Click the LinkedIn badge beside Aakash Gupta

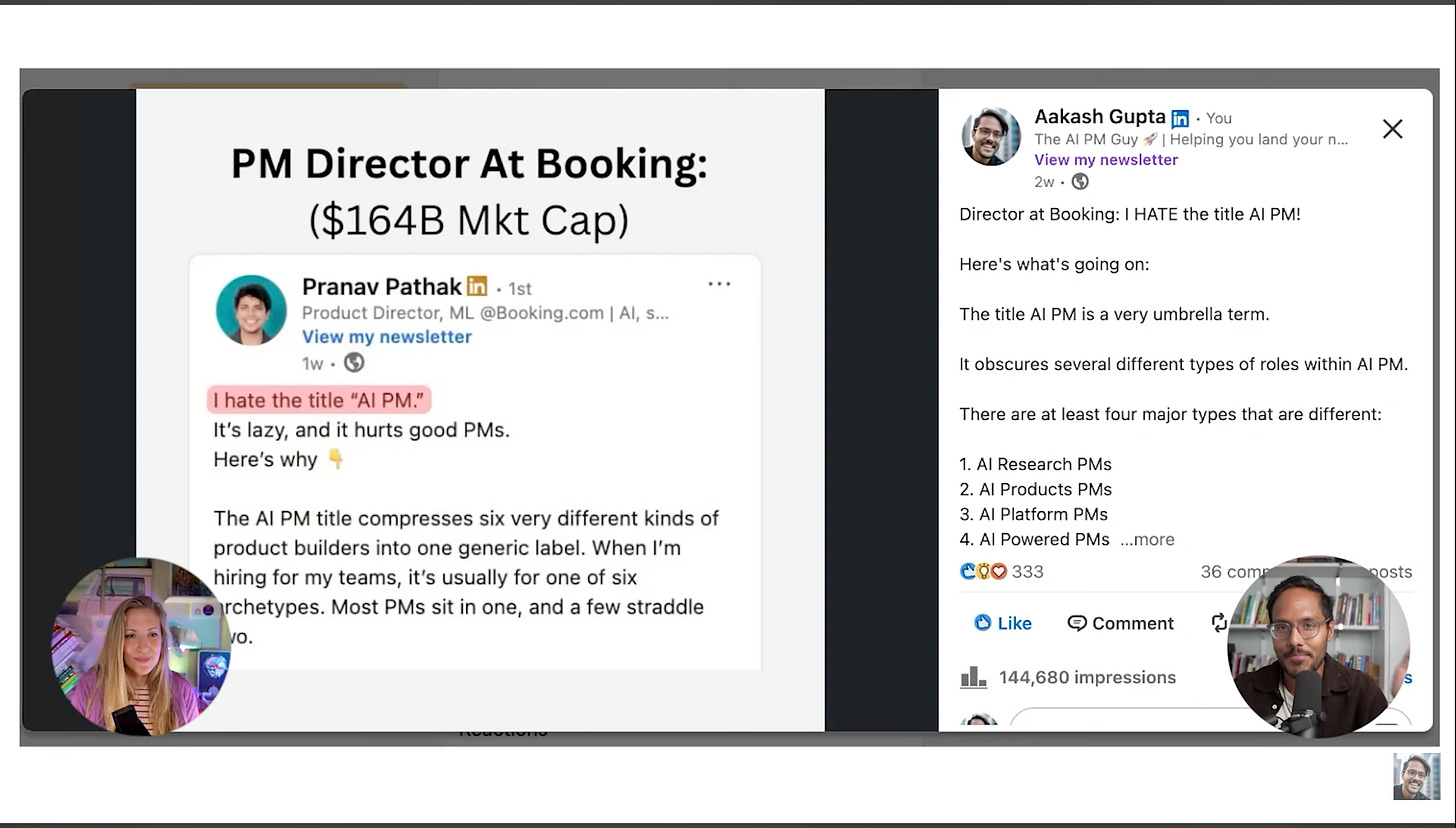(1180, 118)
